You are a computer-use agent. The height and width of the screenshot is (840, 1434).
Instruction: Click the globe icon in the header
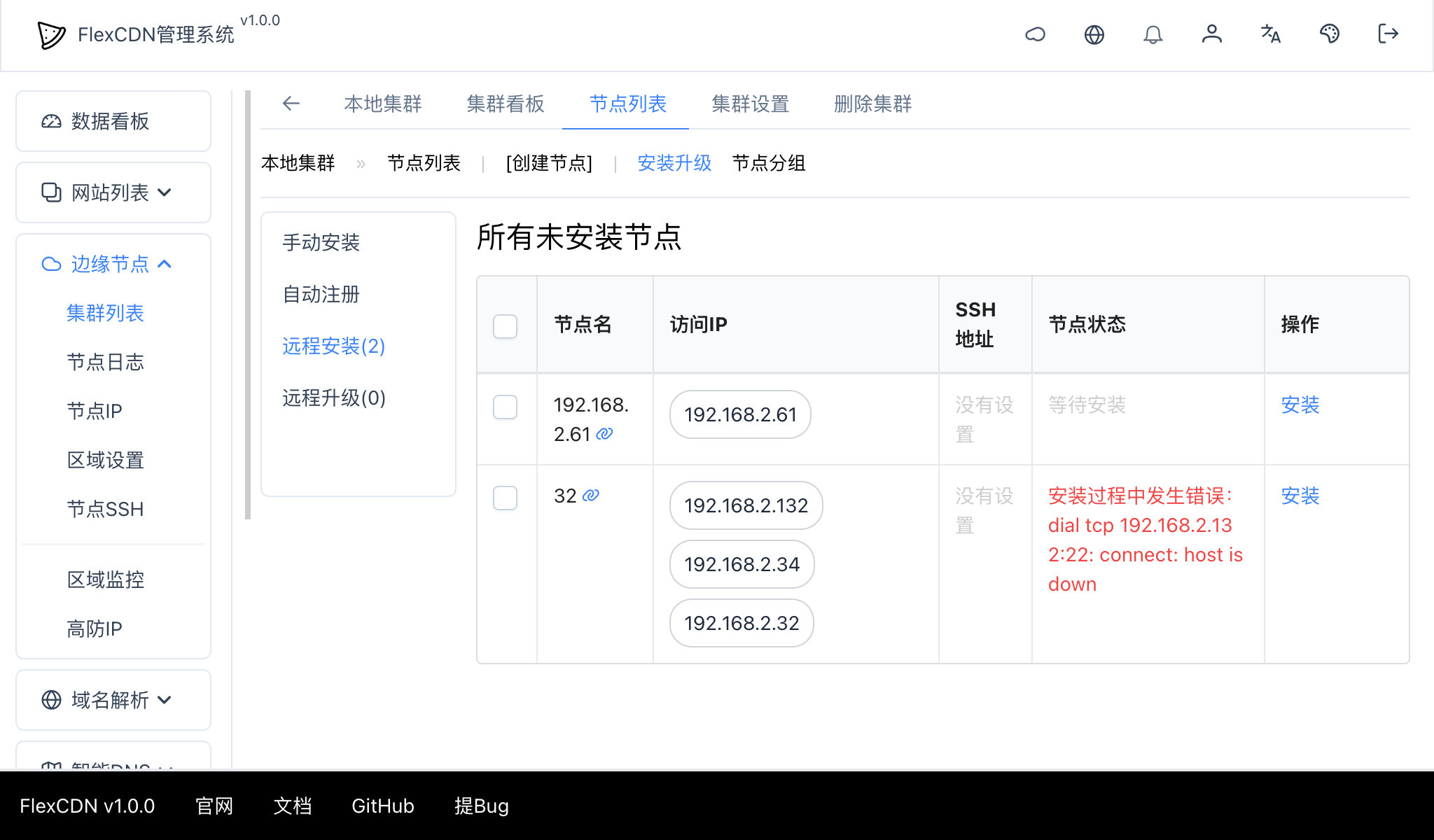click(1094, 34)
